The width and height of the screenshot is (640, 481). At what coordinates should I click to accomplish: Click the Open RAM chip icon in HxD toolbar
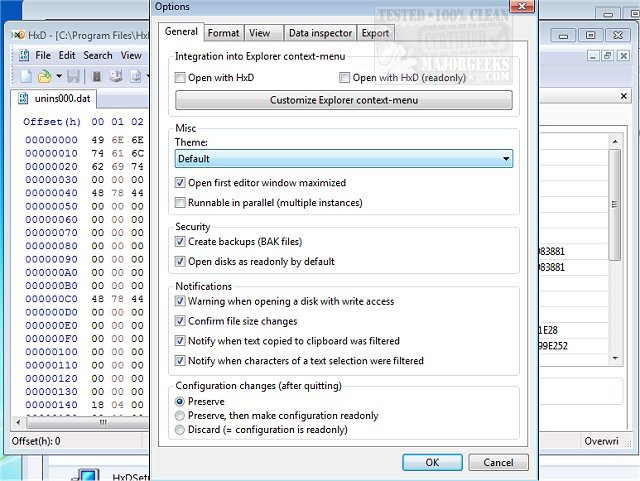96,76
